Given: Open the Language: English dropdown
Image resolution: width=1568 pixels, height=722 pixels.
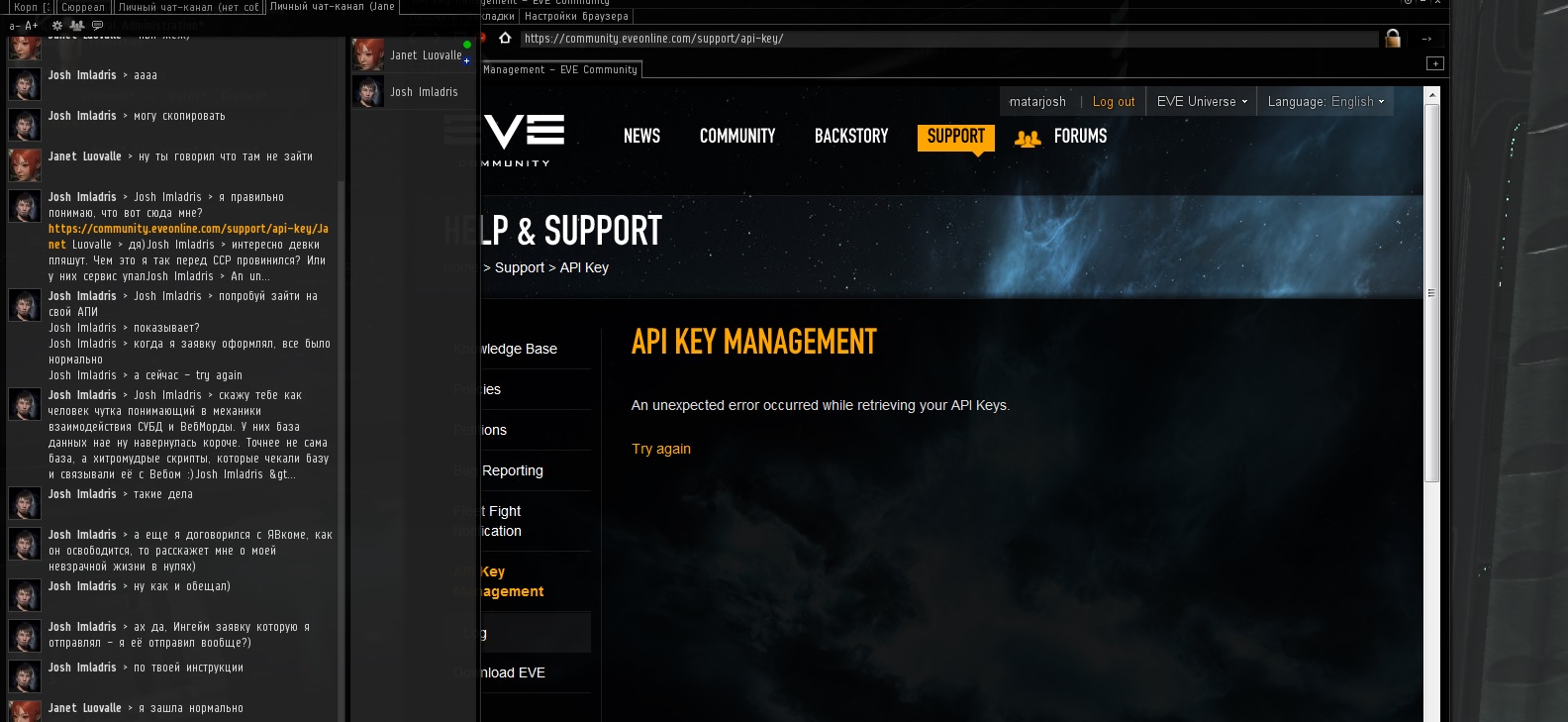Looking at the screenshot, I should 1325,101.
